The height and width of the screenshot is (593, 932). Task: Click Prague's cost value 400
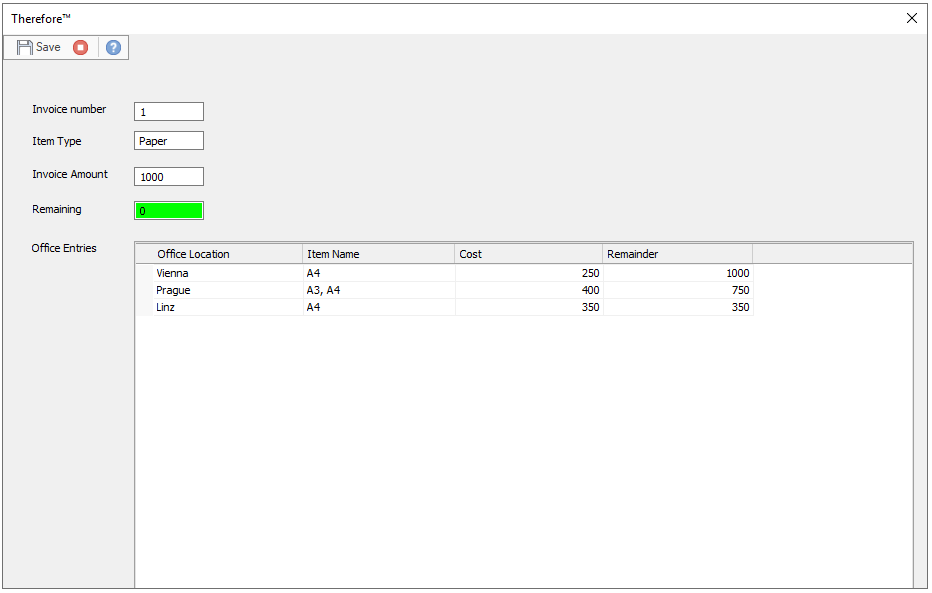528,290
